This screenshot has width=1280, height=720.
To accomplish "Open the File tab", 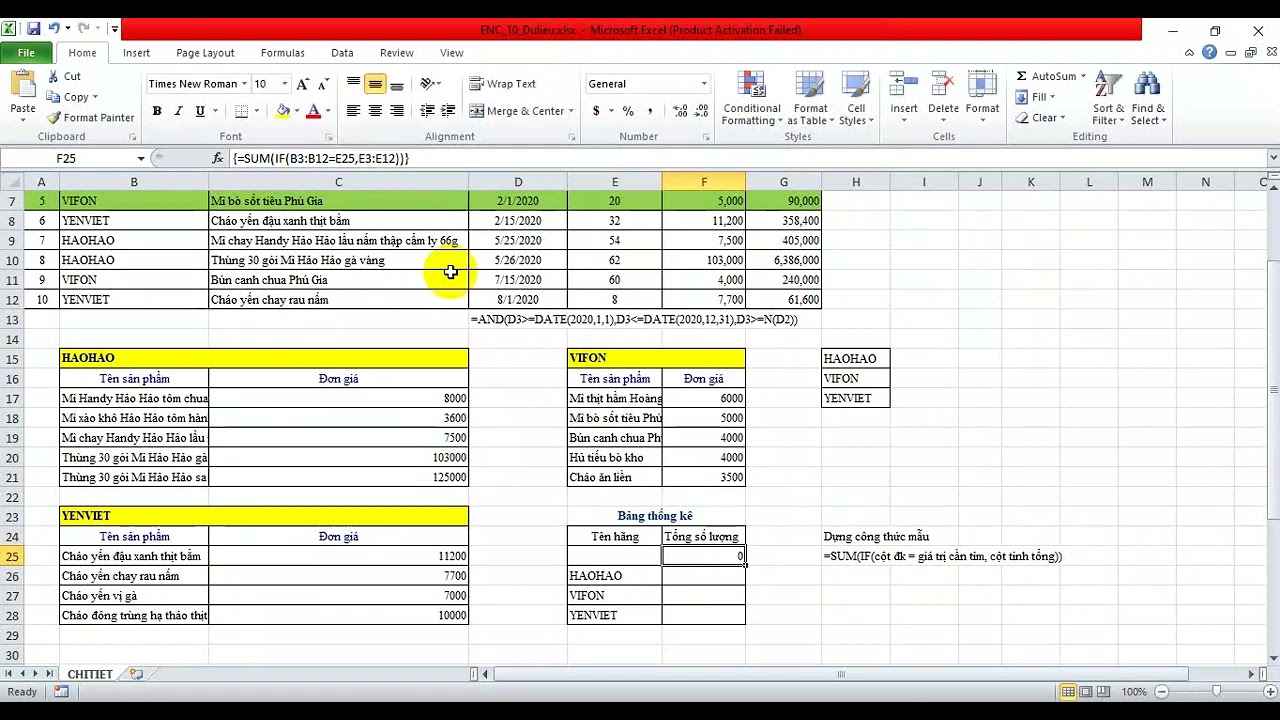I will coord(26,53).
